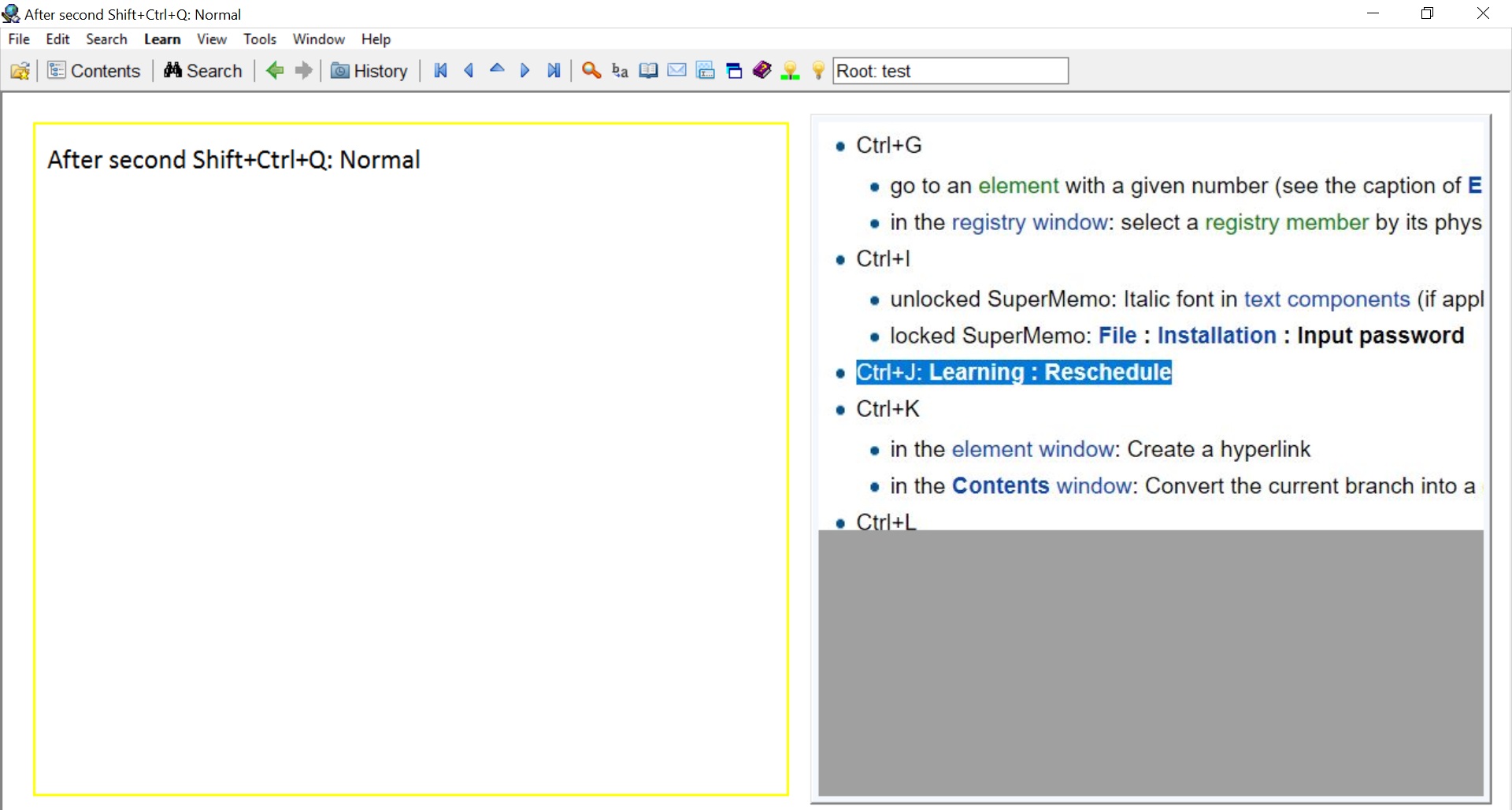Follow the bold 'Contents' link
This screenshot has width=1512, height=810.
(x=1001, y=486)
